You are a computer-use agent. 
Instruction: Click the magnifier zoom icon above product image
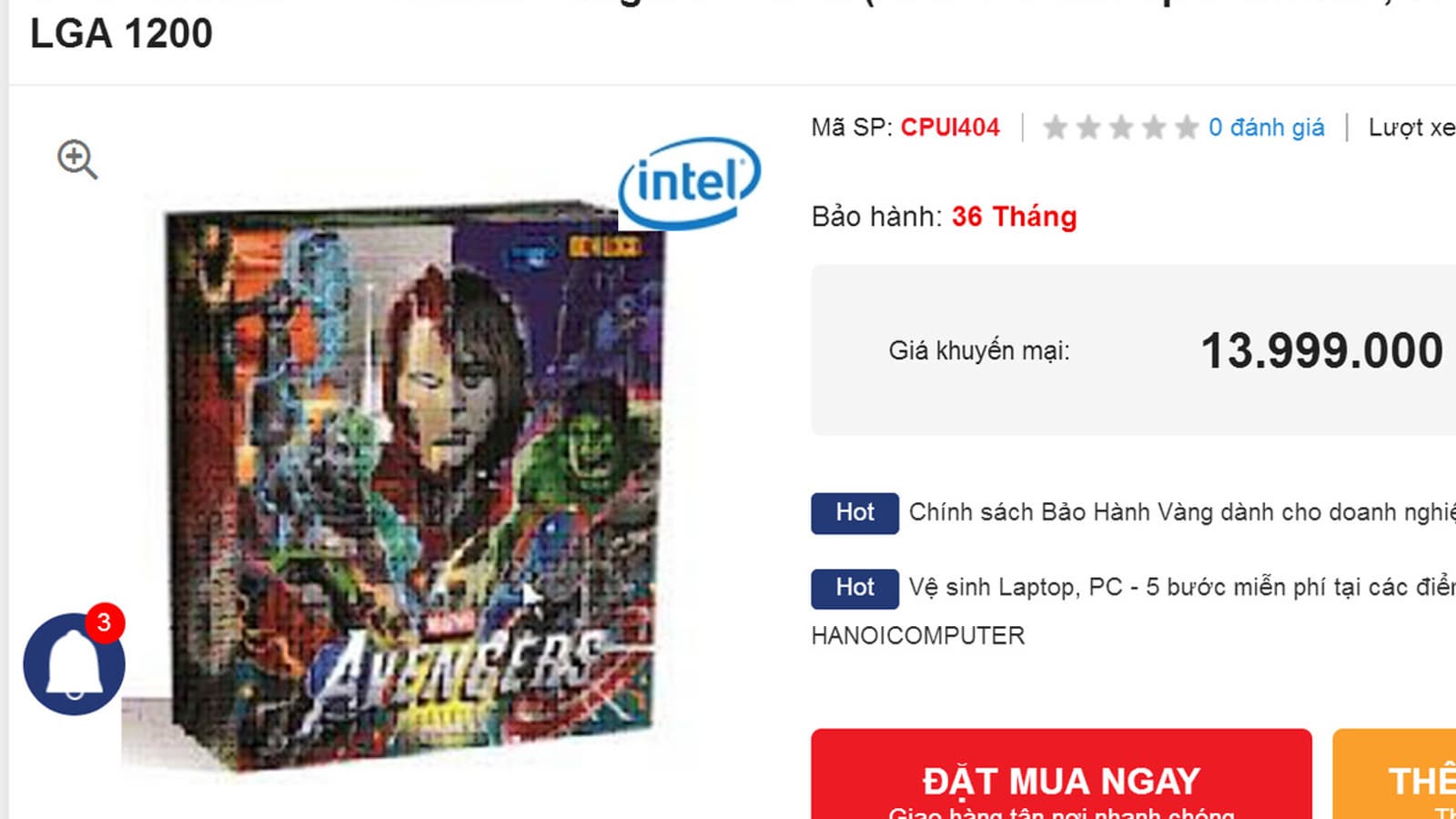pyautogui.click(x=77, y=159)
